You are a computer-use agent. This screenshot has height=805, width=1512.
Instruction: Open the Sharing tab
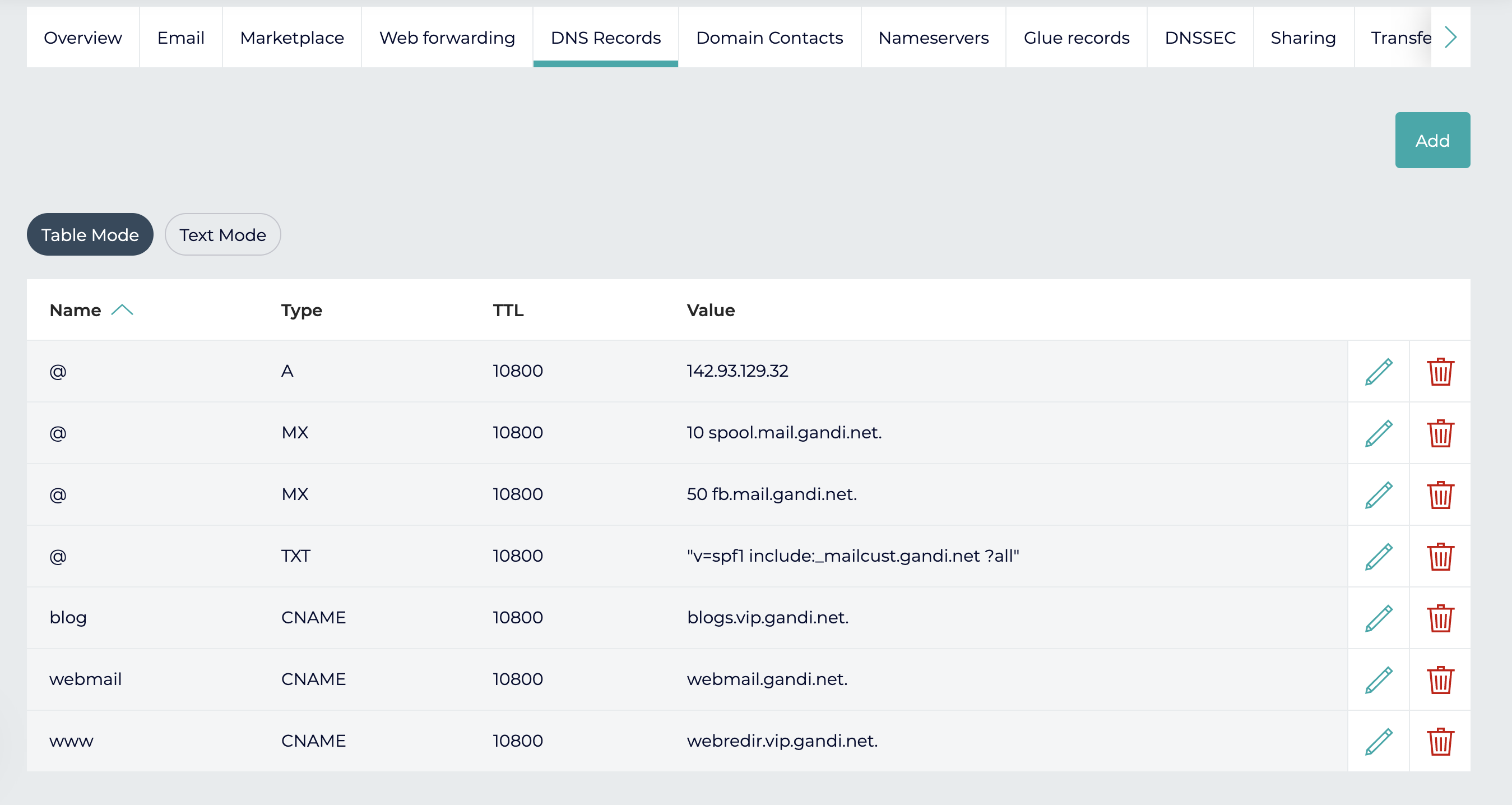(1303, 37)
